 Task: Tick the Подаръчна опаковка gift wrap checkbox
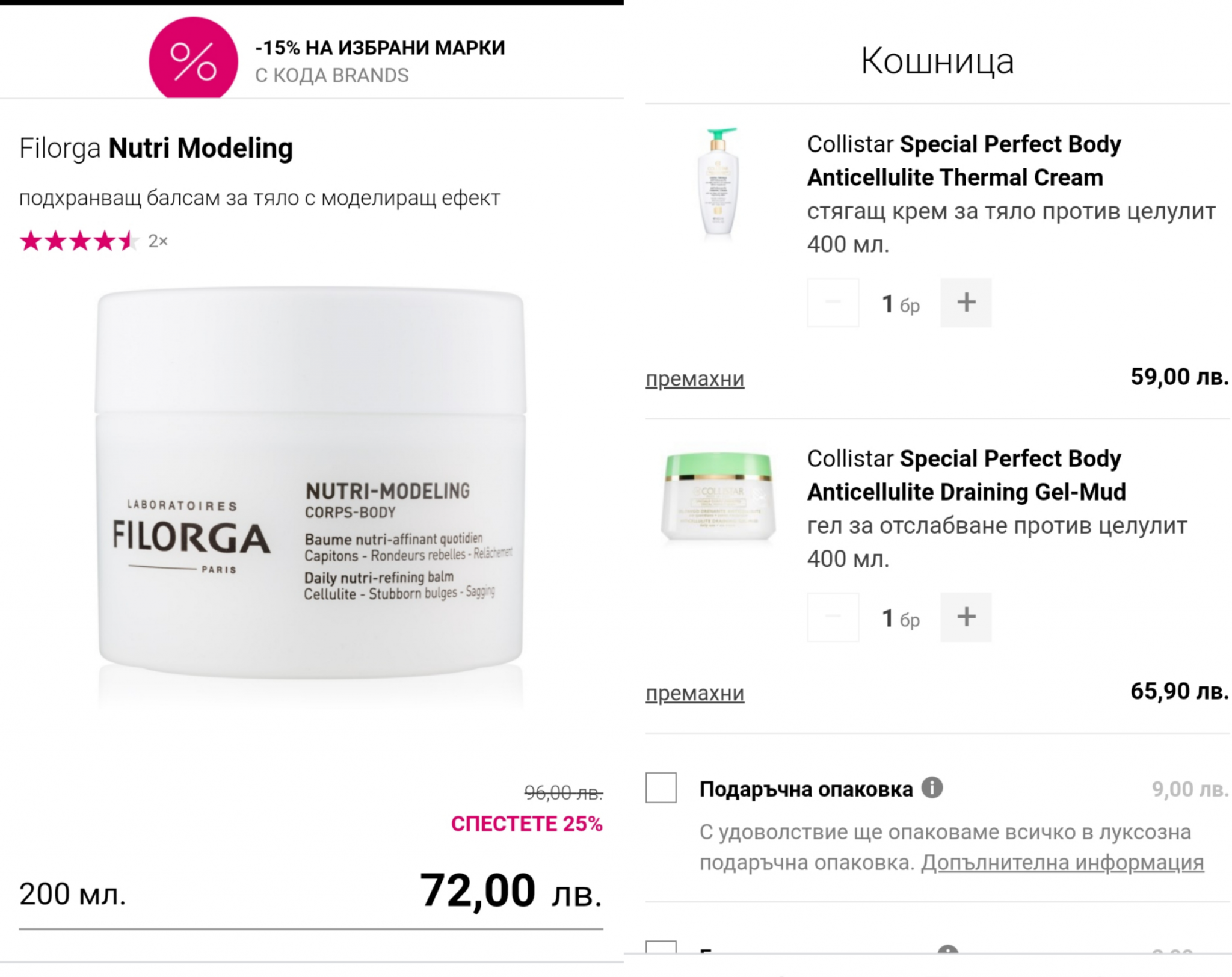coord(661,787)
